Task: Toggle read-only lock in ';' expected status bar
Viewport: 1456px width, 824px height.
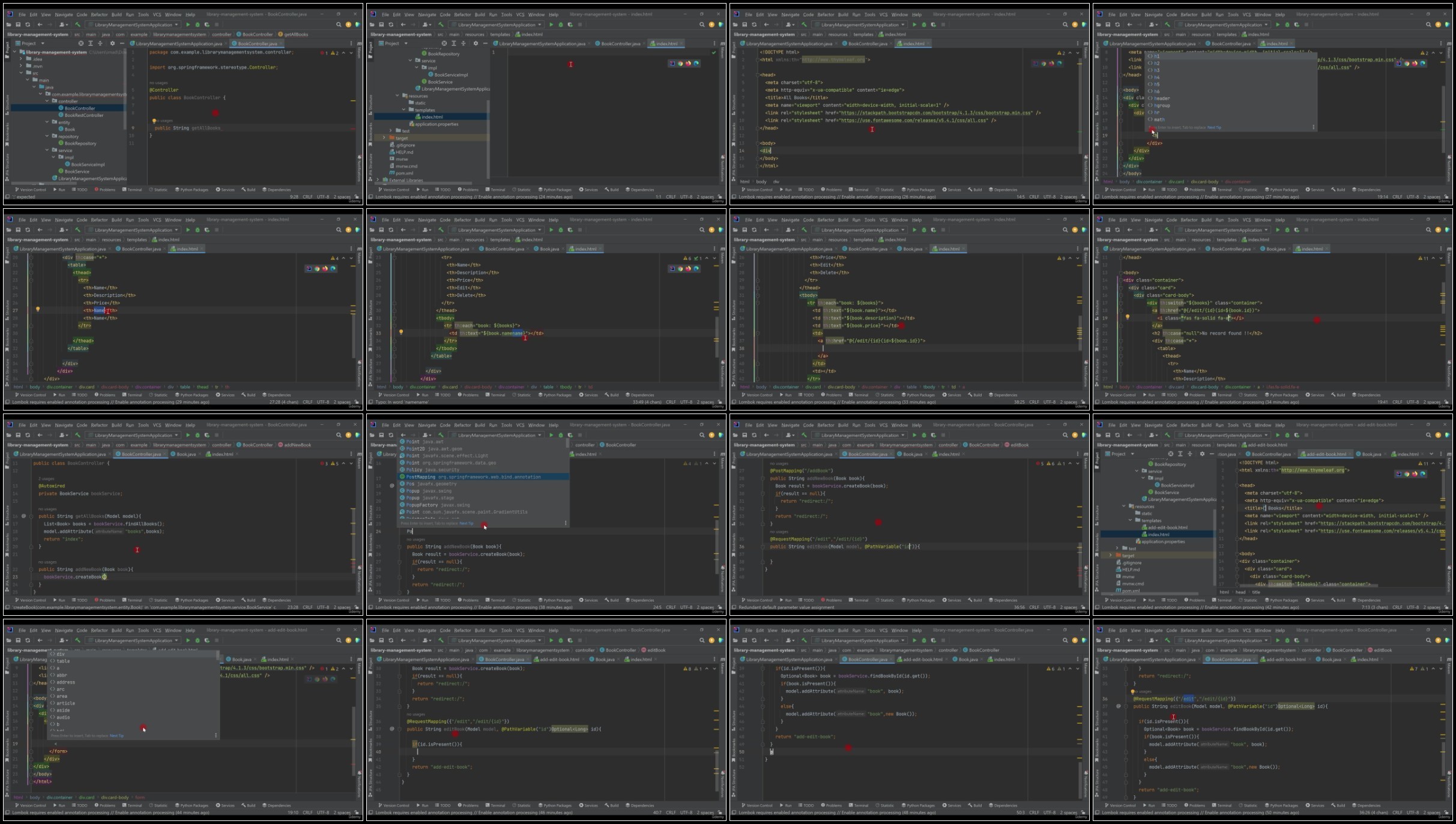Action: (x=357, y=197)
